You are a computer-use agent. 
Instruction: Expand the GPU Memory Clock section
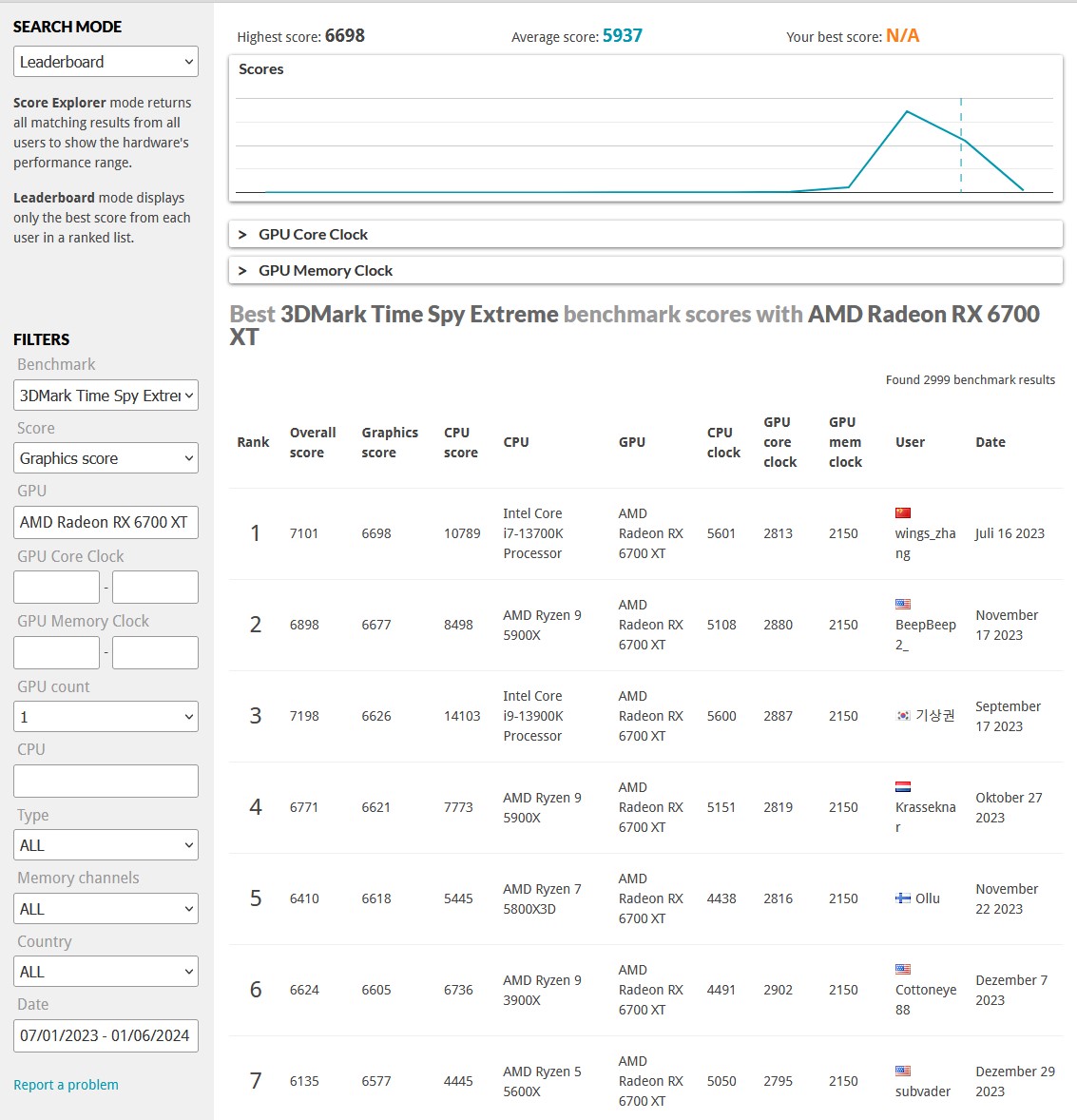tap(645, 271)
